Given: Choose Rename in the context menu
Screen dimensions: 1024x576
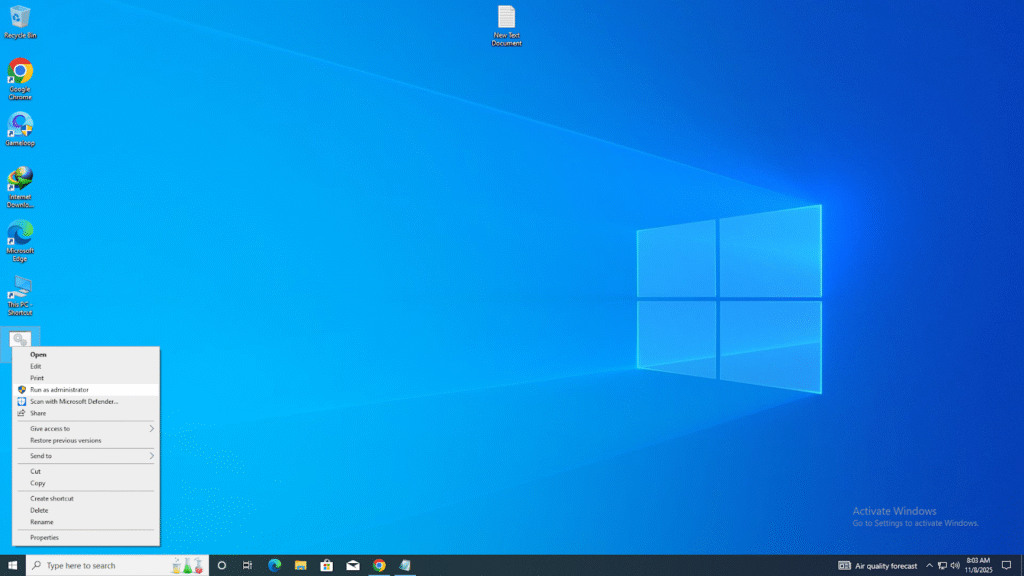Looking at the screenshot, I should pyautogui.click(x=42, y=522).
